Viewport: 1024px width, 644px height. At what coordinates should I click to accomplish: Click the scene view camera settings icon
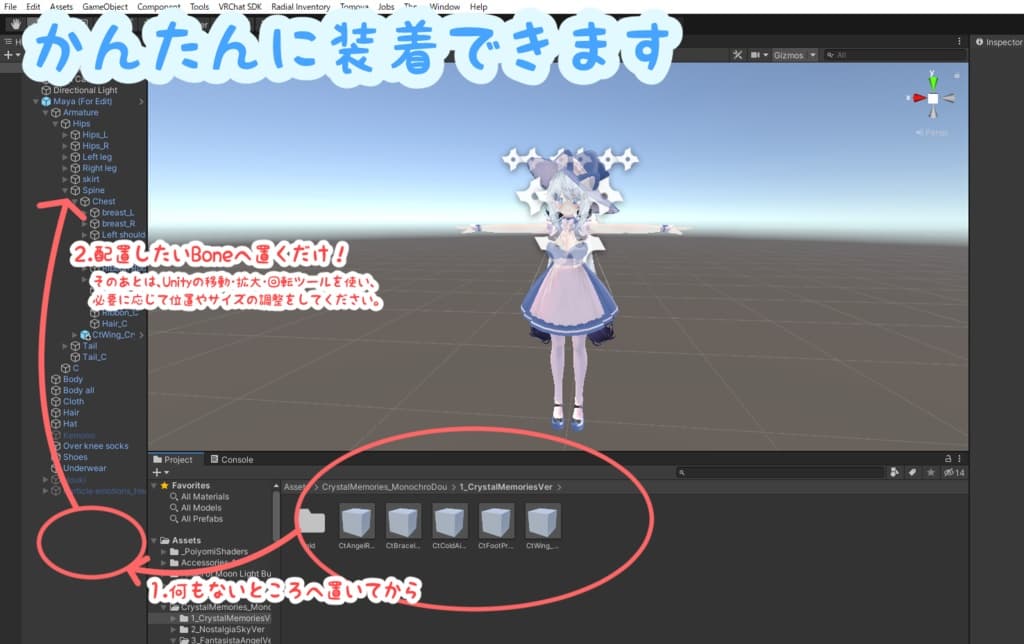(x=756, y=54)
